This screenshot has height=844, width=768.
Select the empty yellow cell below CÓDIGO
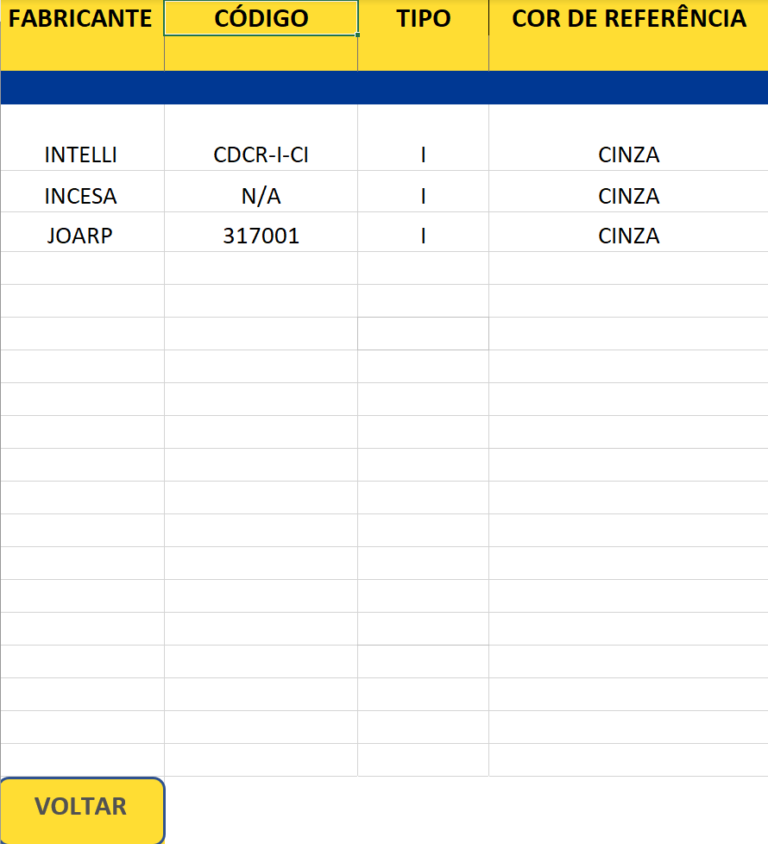[x=261, y=54]
